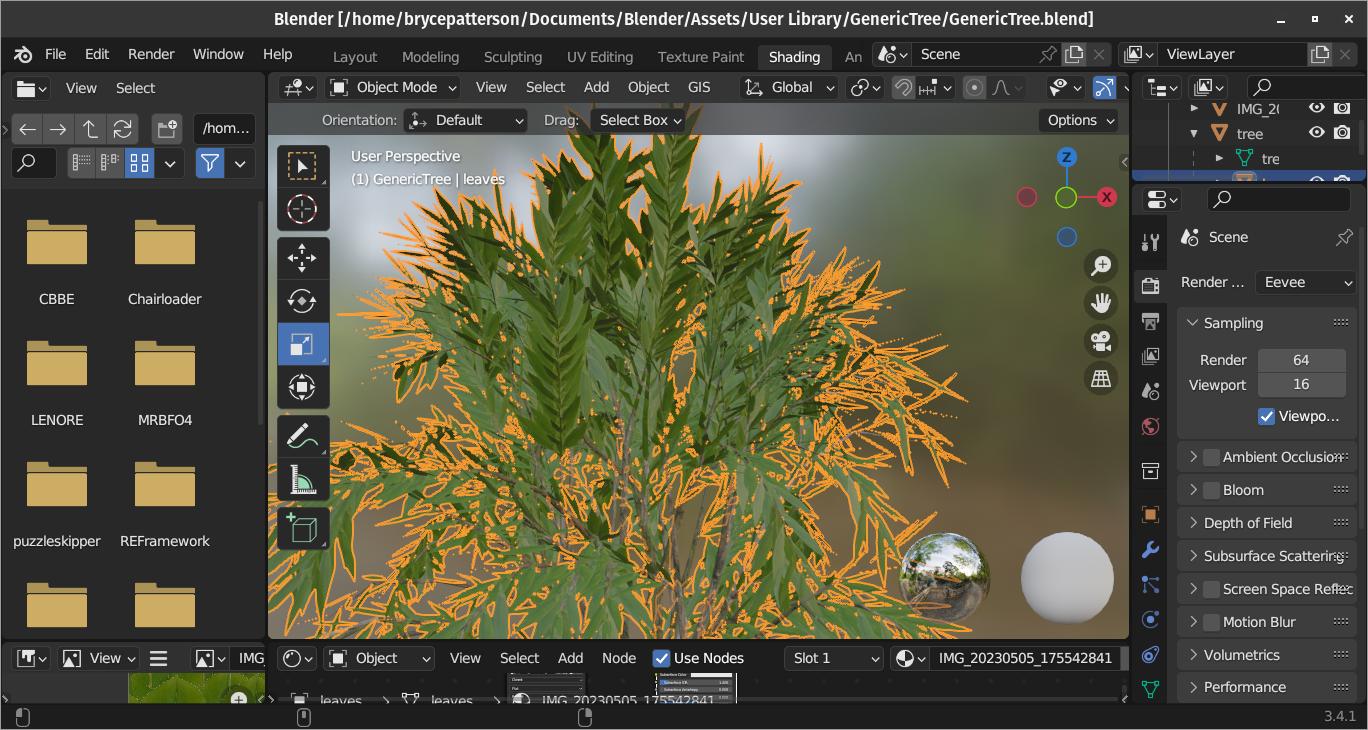
Task: Open the Render Engine Eevee dropdown
Action: click(x=1305, y=282)
